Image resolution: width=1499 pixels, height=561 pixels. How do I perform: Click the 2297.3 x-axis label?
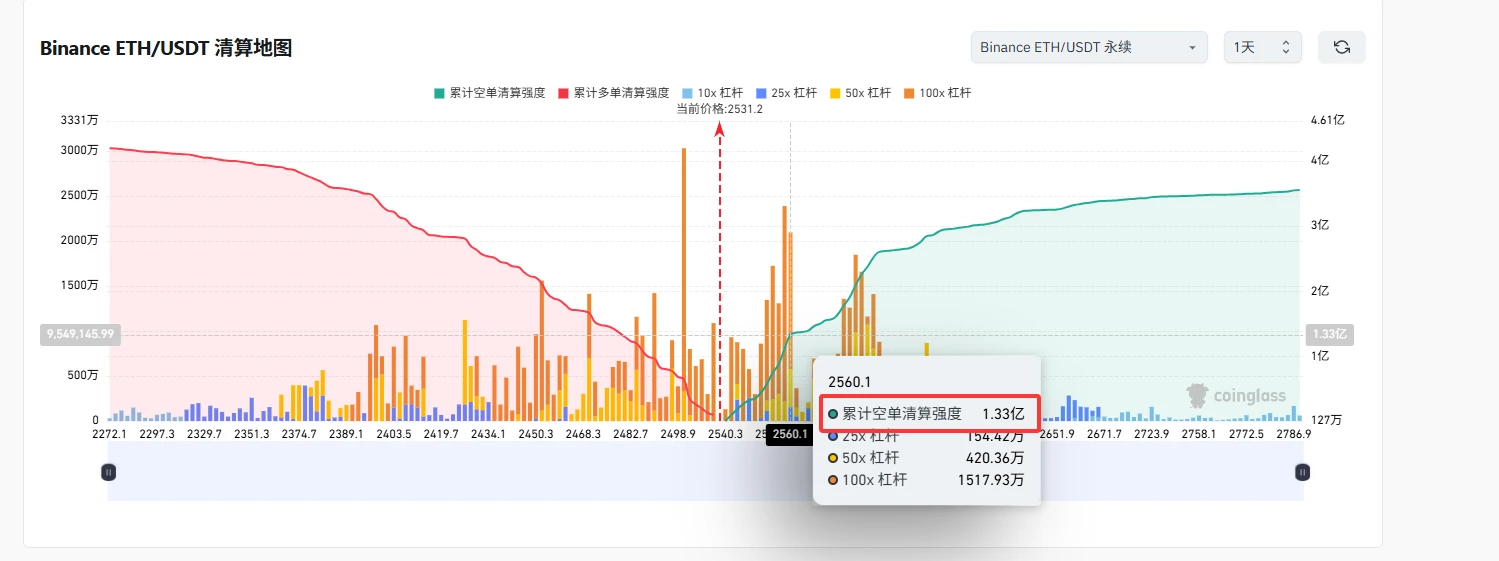coord(157,434)
